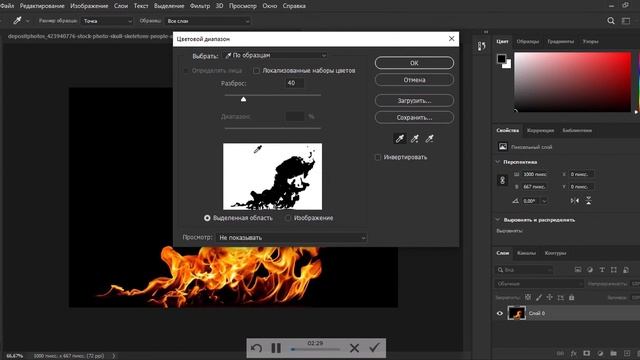Click the pause button in recording bar
The width and height of the screenshot is (640, 360).
[276, 348]
